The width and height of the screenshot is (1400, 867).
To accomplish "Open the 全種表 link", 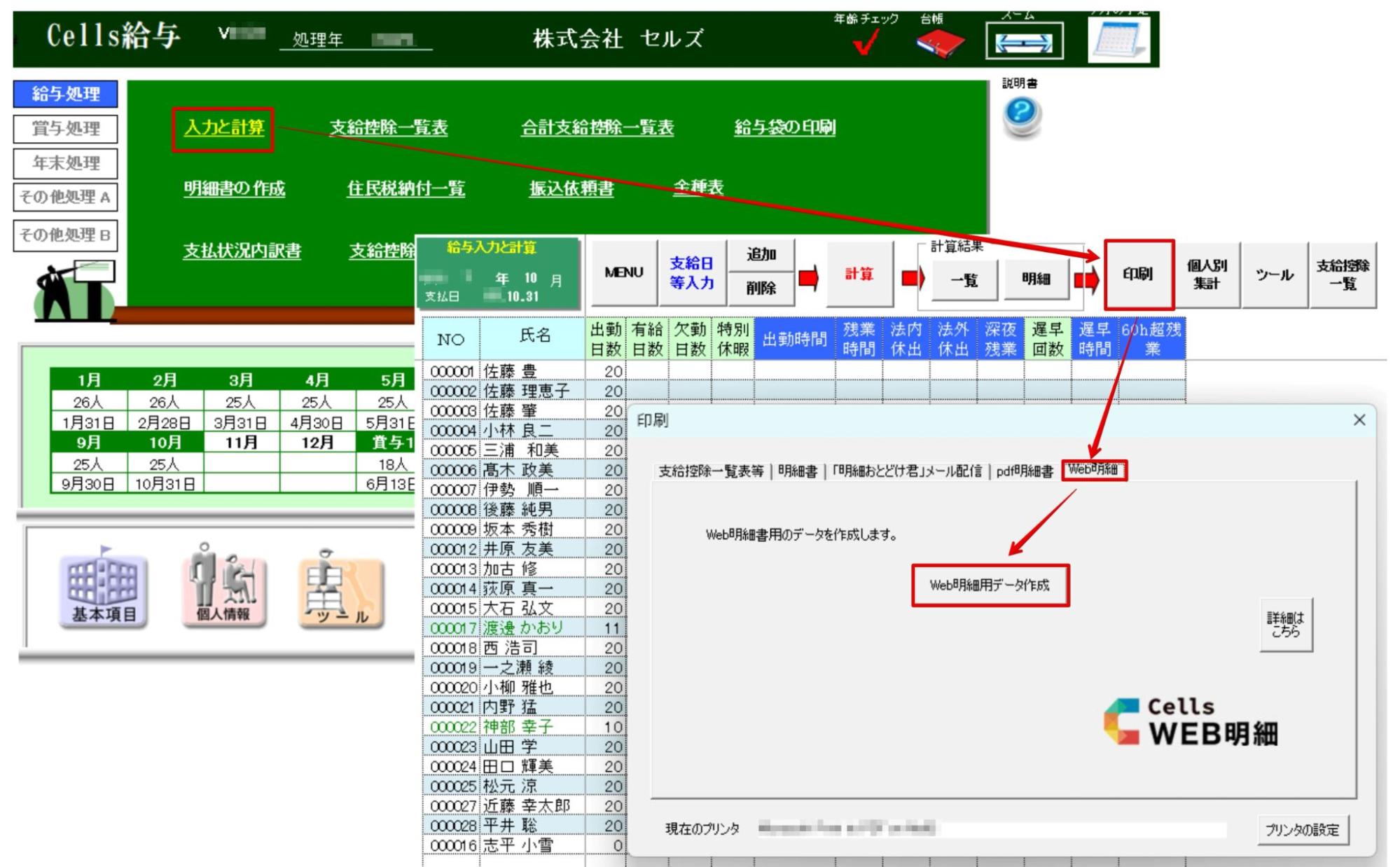I will (x=698, y=188).
